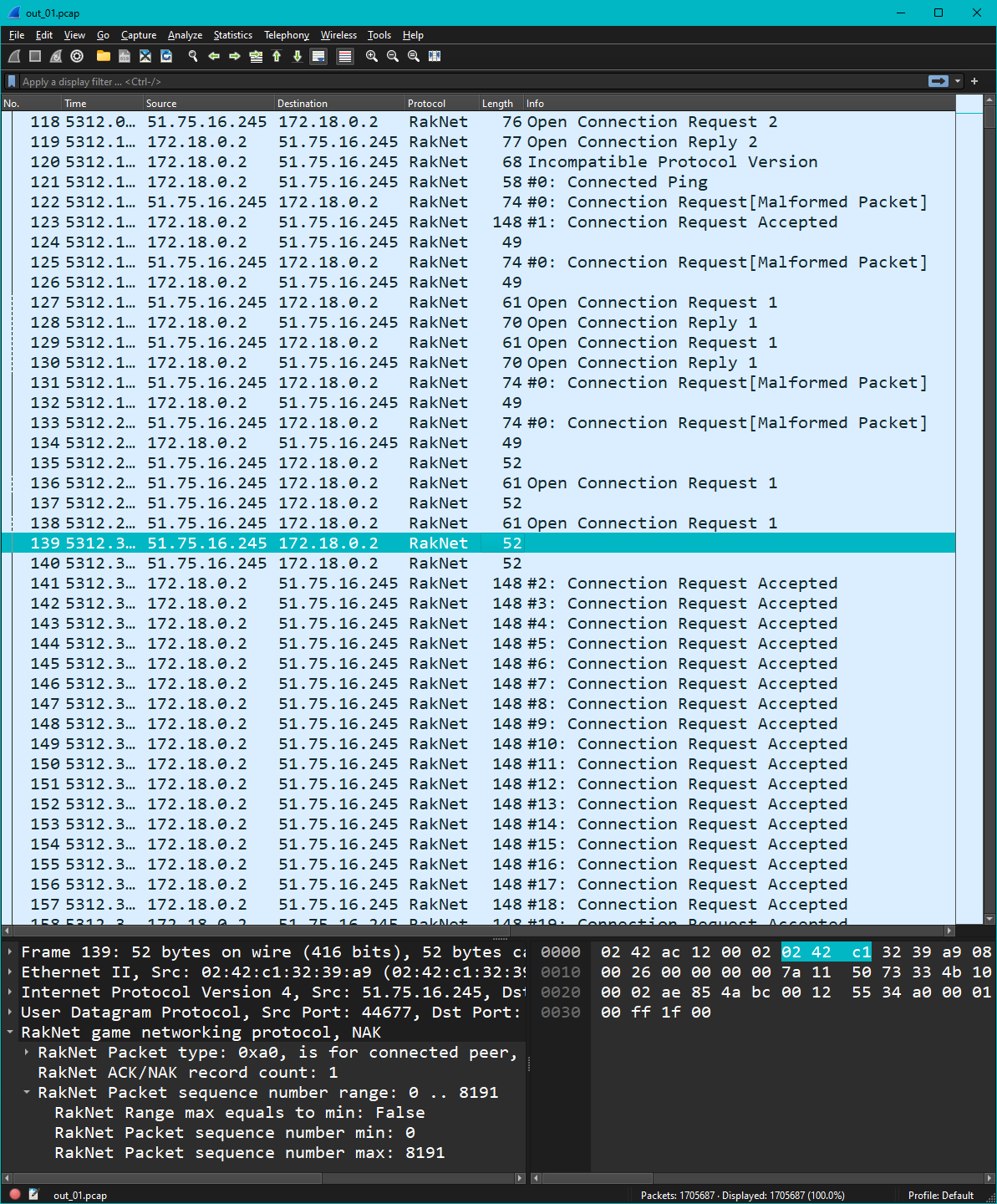The height and width of the screenshot is (1204, 997).
Task: Open the find packet tool
Action: tap(192, 56)
